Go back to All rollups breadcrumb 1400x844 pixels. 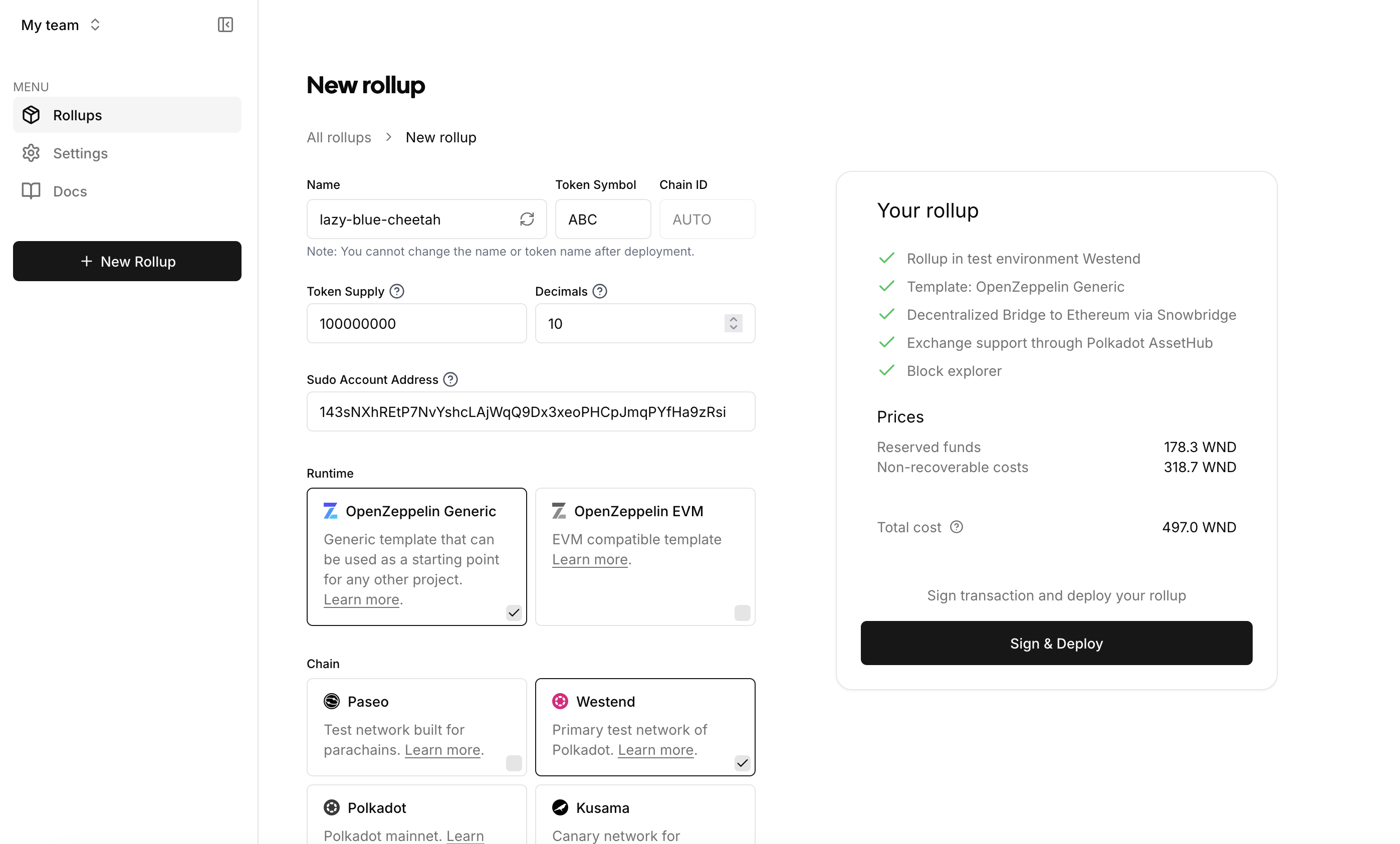tap(339, 137)
